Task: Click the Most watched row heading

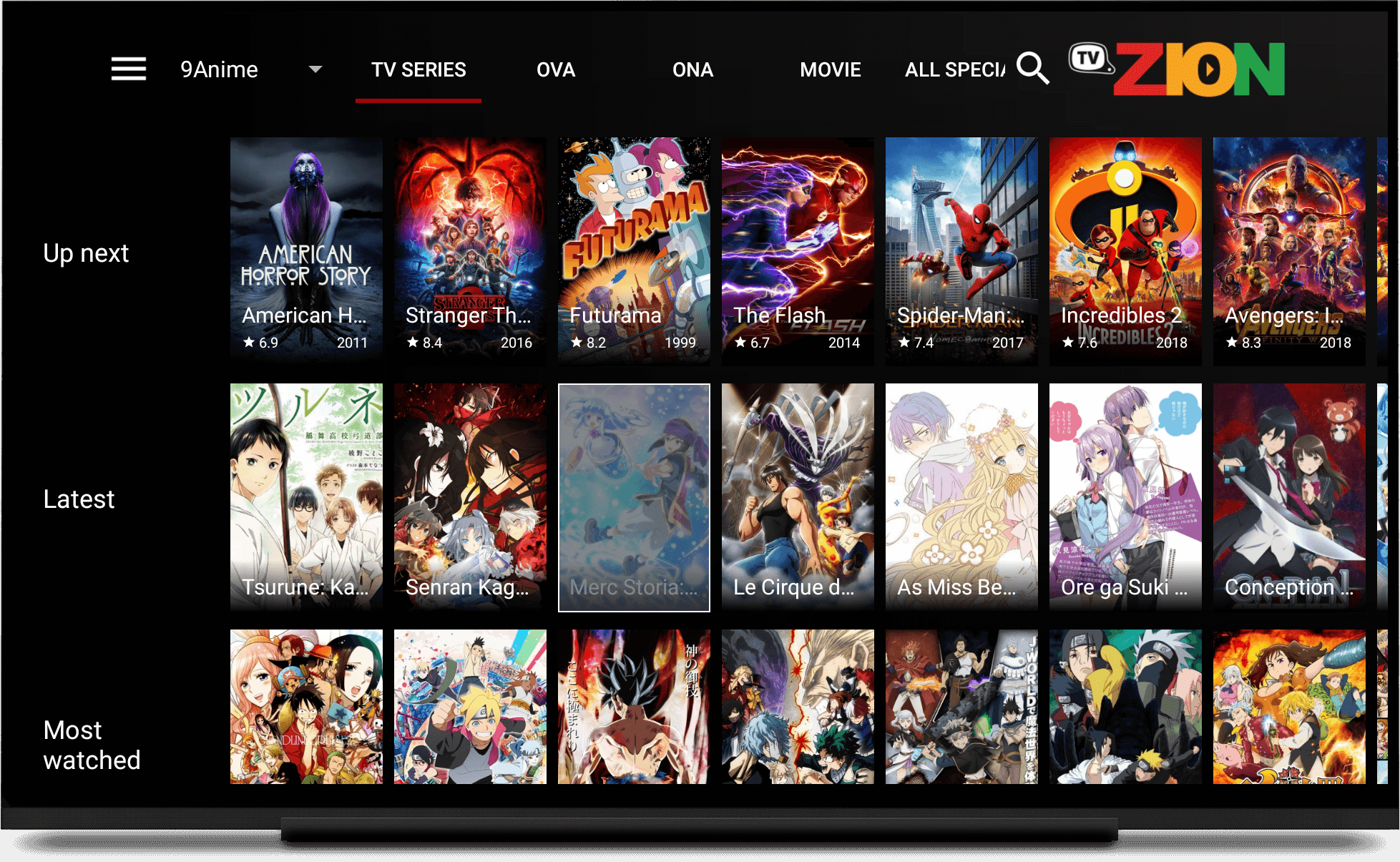Action: point(92,745)
